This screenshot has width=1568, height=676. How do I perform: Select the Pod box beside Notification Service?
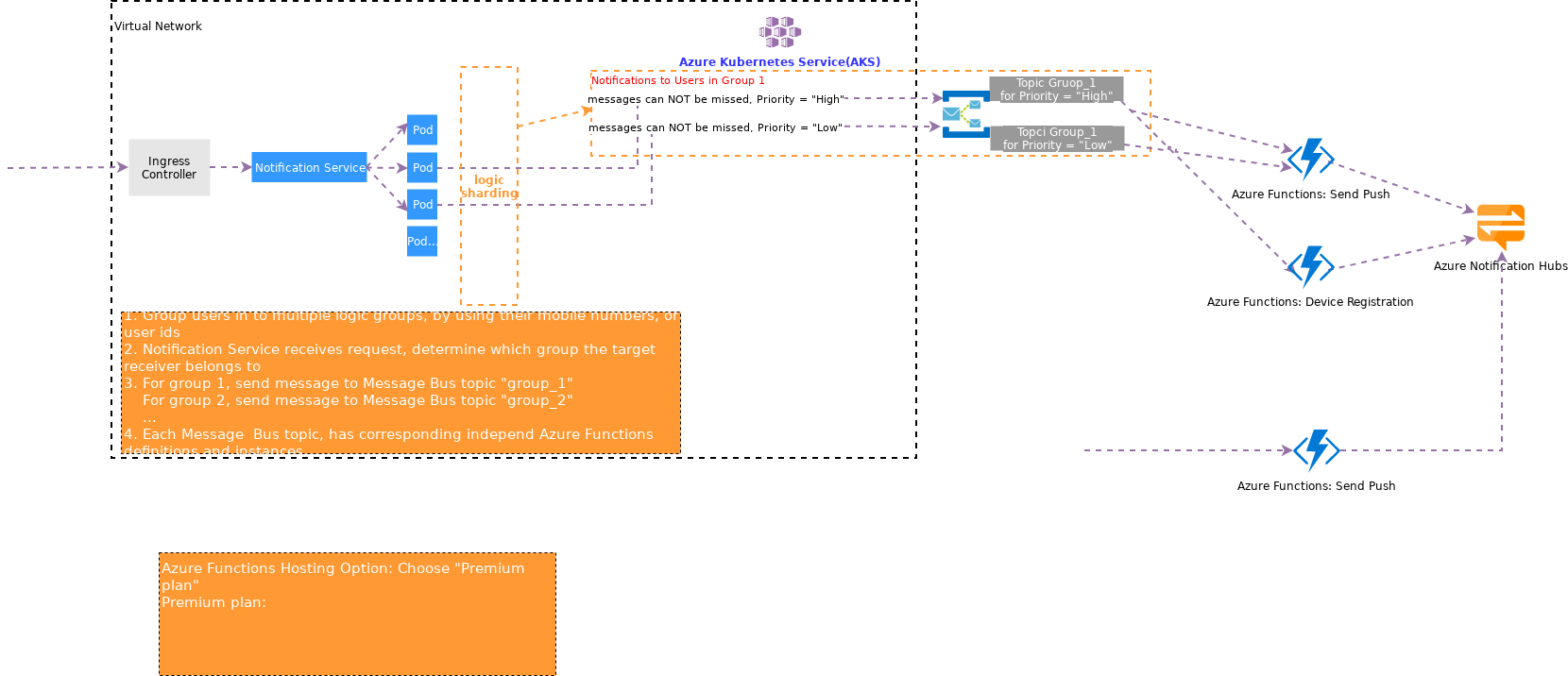pos(422,167)
